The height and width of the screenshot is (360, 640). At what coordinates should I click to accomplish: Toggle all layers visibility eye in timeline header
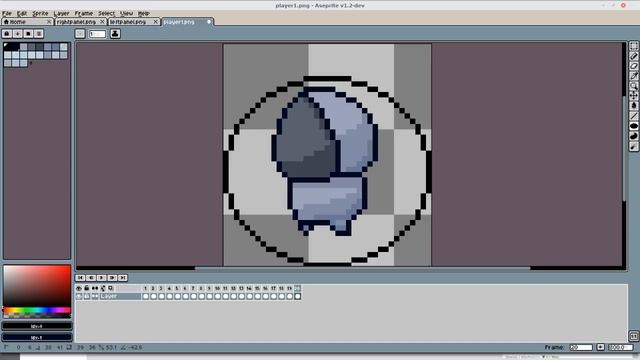(x=79, y=288)
